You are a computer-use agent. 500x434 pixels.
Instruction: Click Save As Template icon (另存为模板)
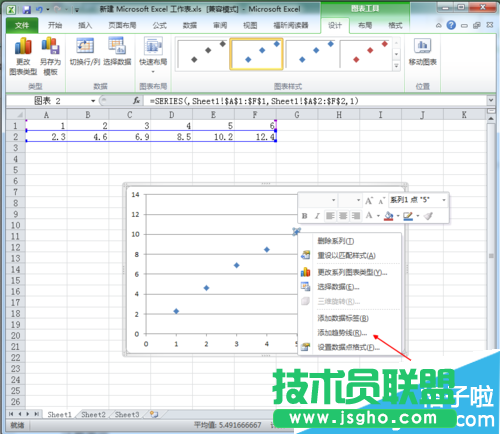[x=50, y=57]
